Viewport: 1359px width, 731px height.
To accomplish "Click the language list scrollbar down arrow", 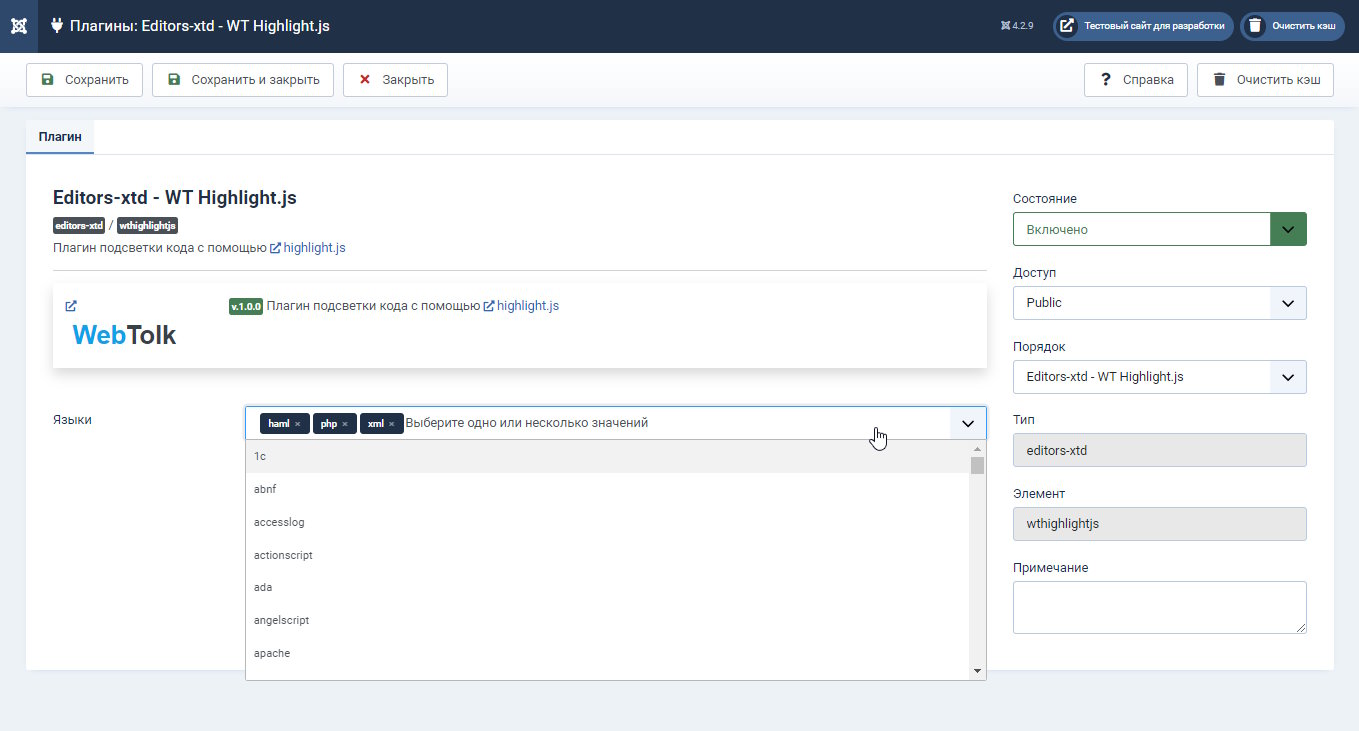I will pyautogui.click(x=978, y=672).
